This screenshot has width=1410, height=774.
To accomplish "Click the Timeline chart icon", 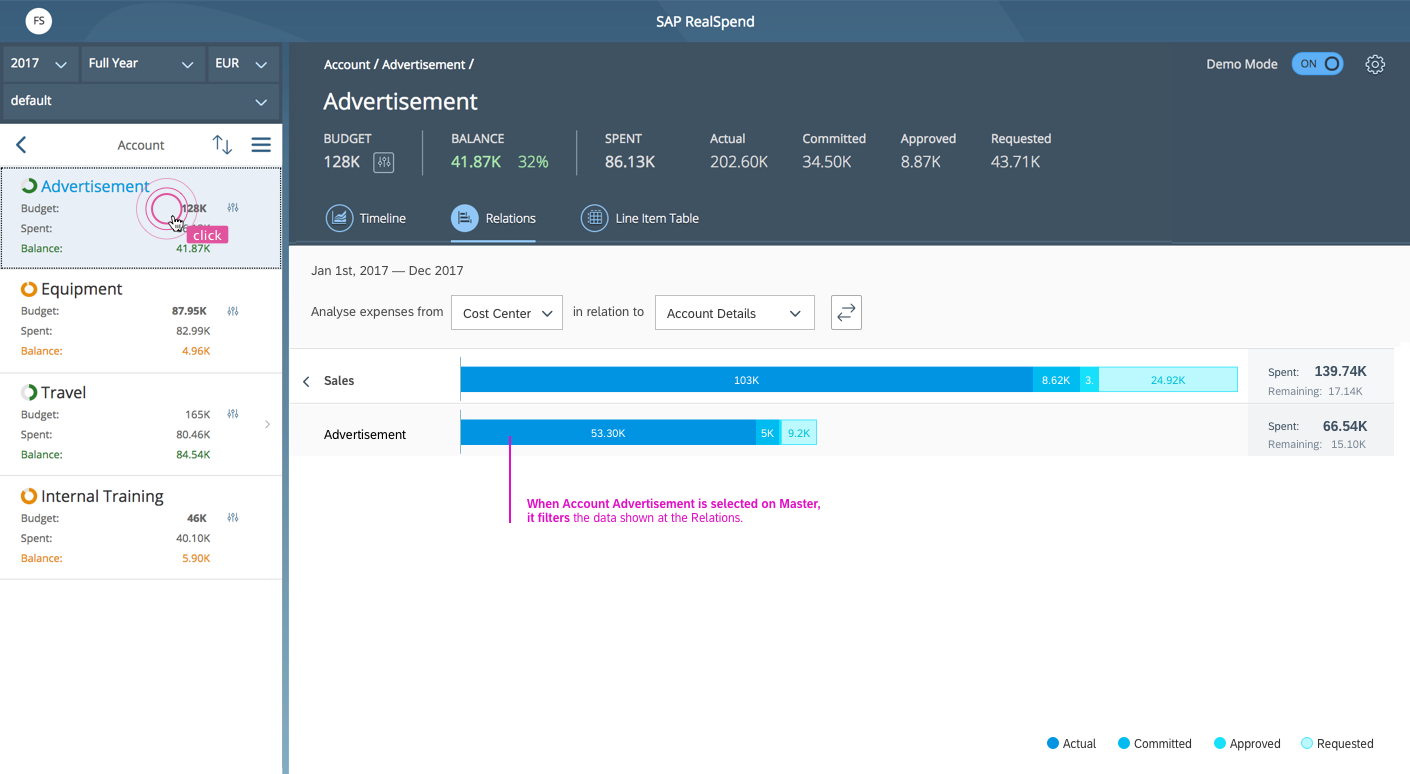I will [x=340, y=218].
